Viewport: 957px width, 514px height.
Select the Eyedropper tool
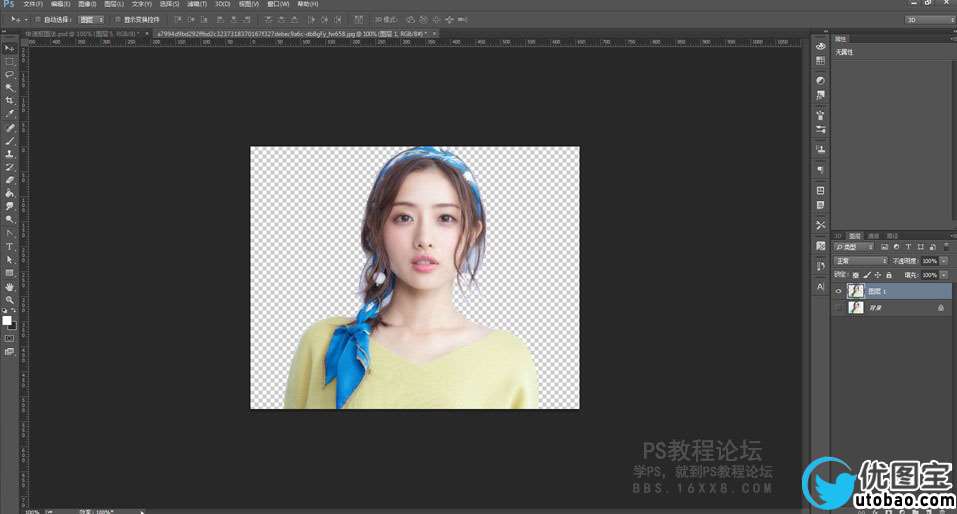[9, 114]
